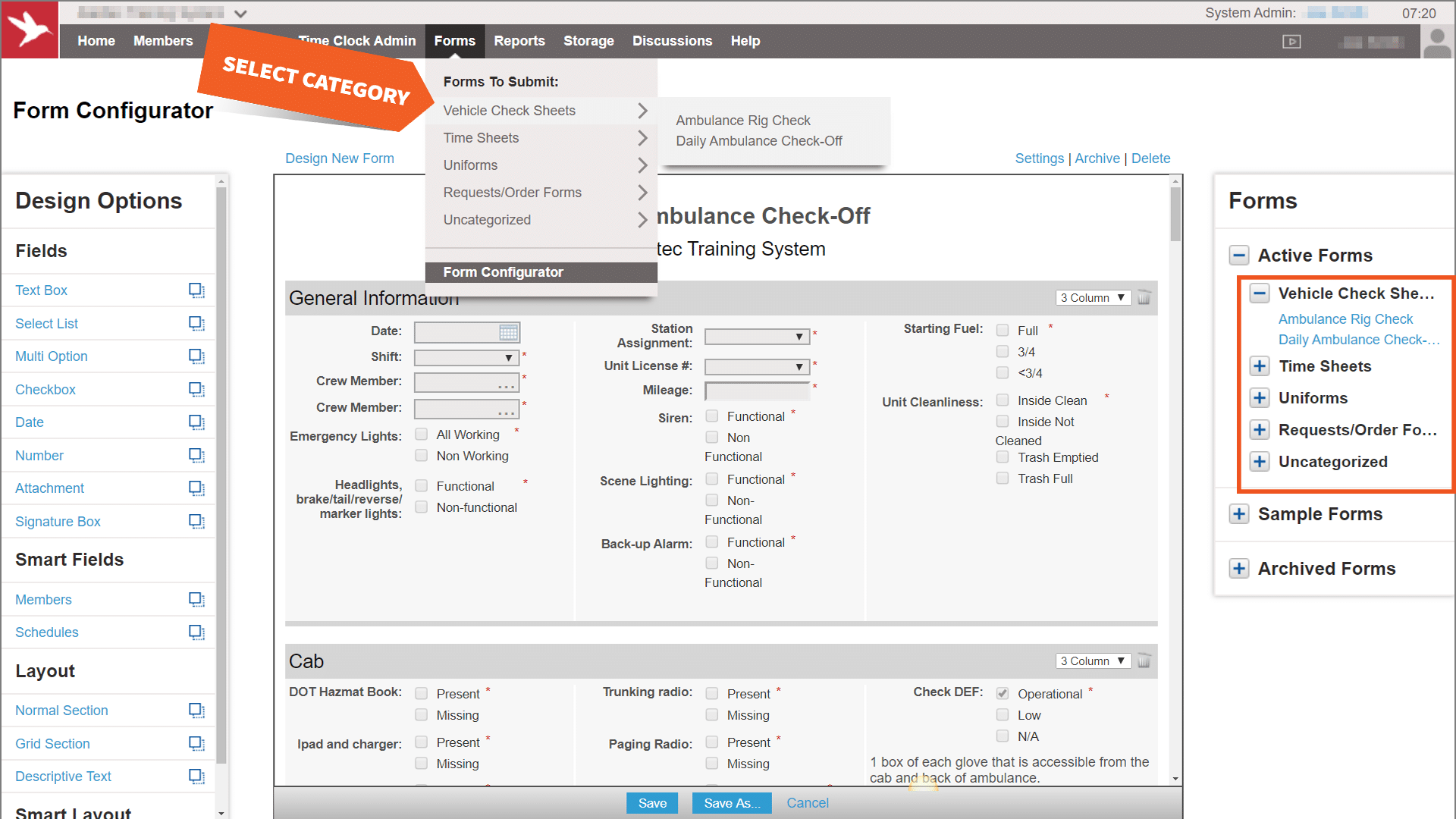Click the Mileage input field
The image size is (1456, 819).
[756, 391]
